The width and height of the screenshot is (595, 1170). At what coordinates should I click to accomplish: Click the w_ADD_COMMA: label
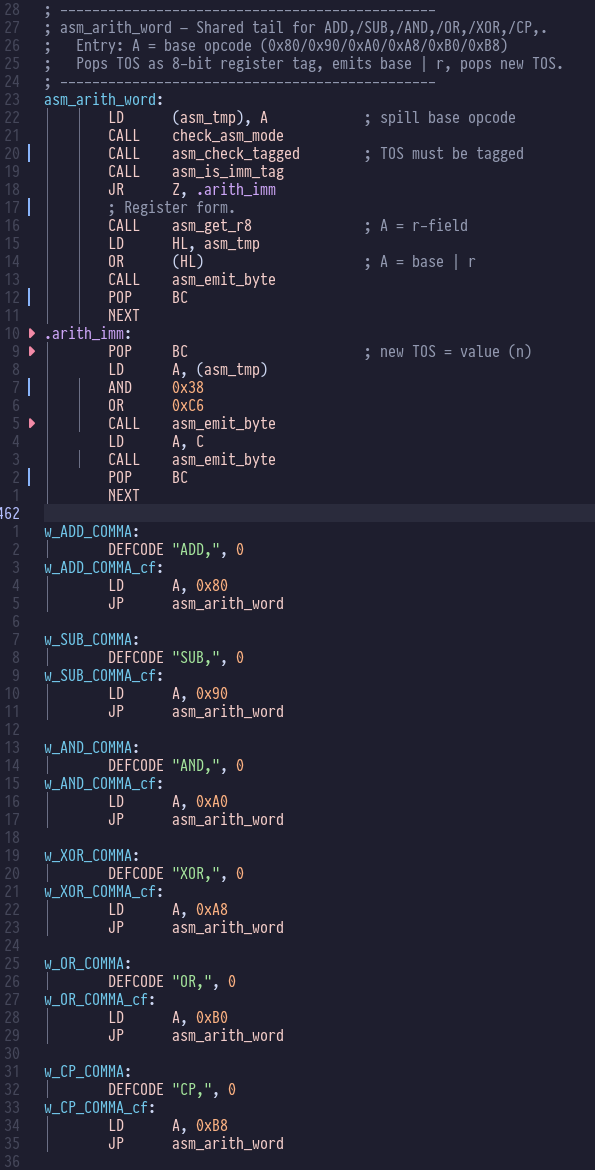(92, 531)
